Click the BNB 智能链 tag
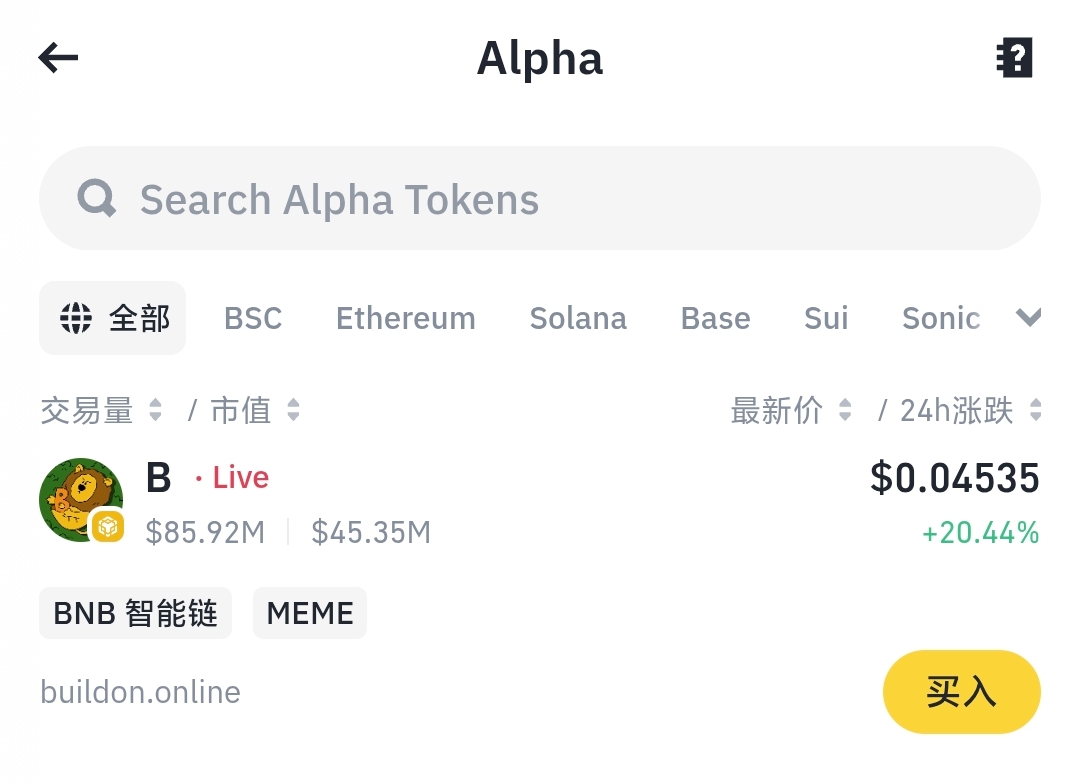 pyautogui.click(x=135, y=613)
